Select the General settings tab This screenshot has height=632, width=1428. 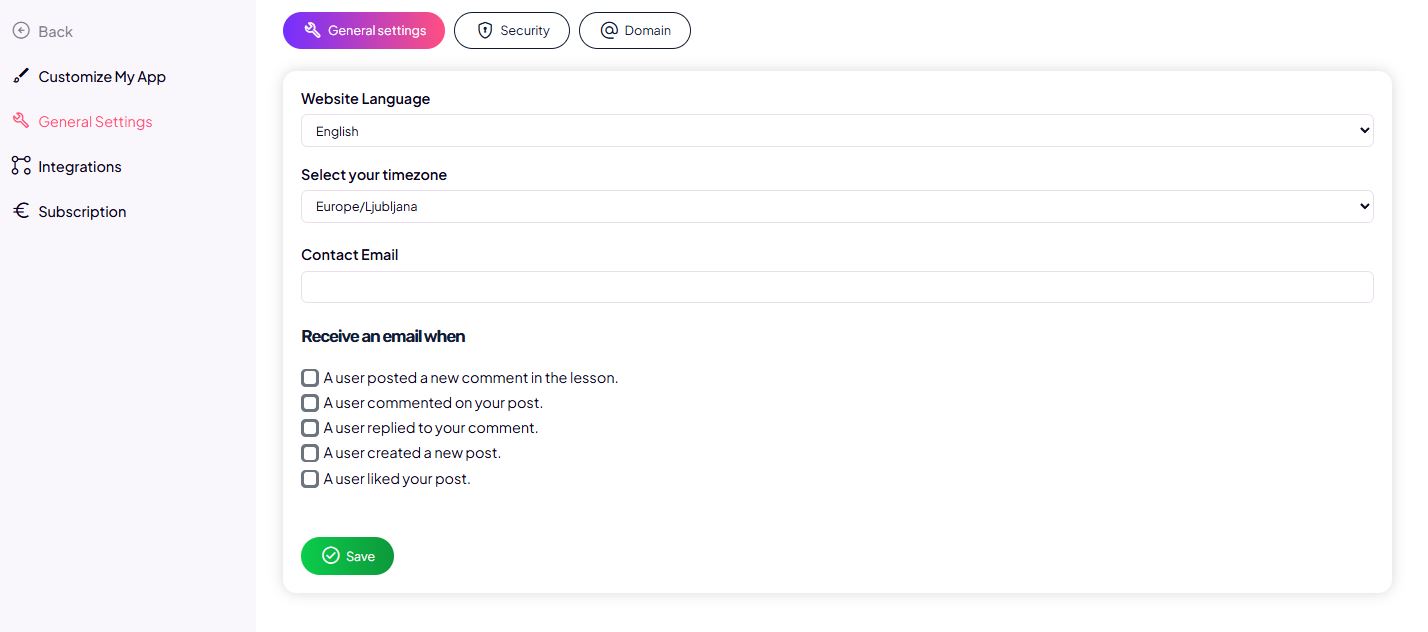pos(364,31)
